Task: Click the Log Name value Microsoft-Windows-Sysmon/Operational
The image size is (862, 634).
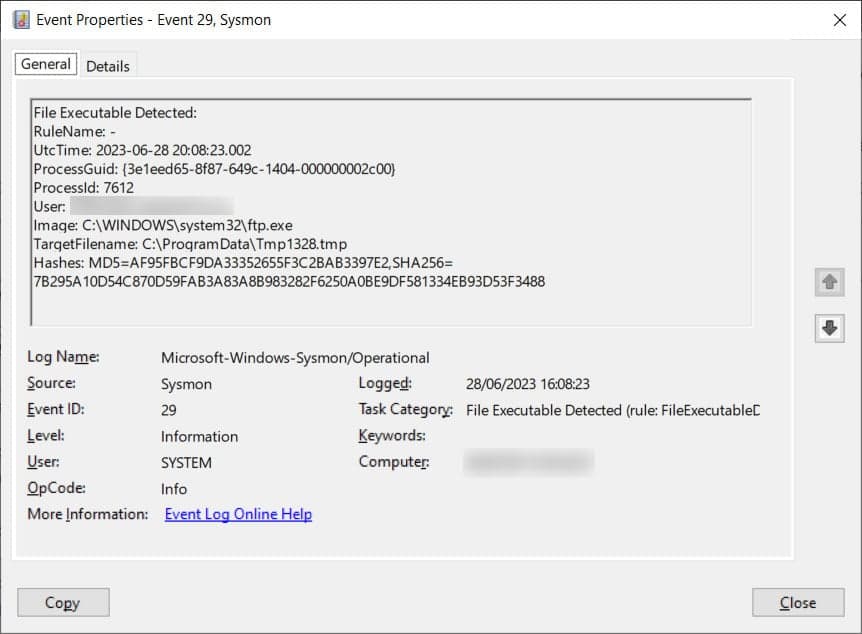Action: [294, 357]
